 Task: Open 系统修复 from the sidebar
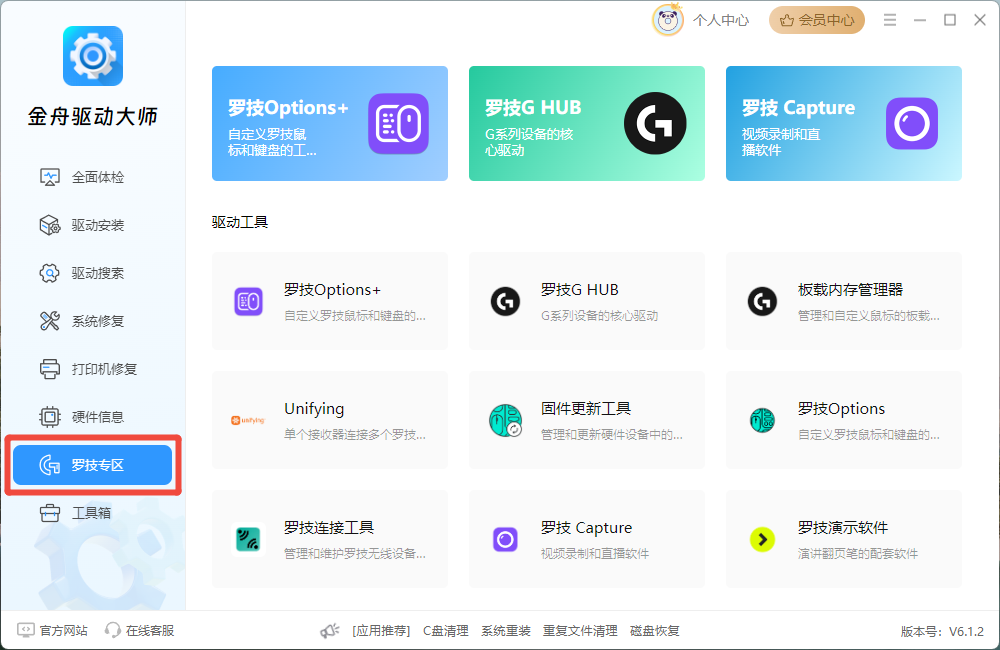coord(92,321)
